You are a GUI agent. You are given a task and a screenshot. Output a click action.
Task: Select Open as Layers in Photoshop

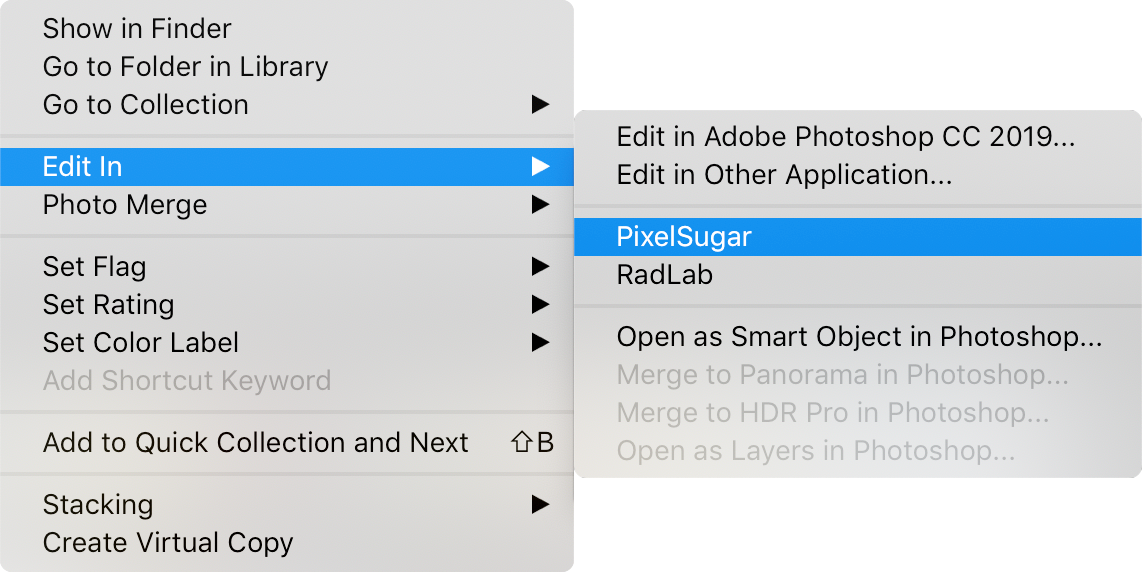tap(815, 451)
